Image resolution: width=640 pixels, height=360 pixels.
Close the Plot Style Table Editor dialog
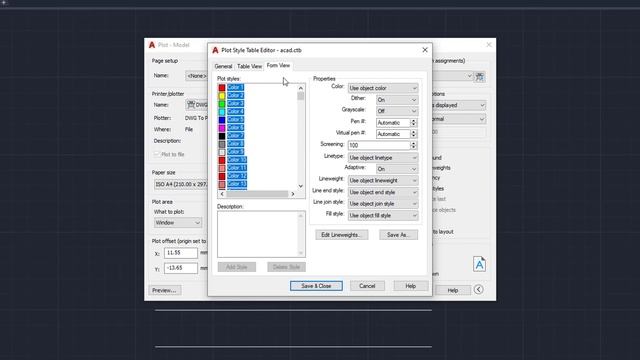(x=425, y=50)
